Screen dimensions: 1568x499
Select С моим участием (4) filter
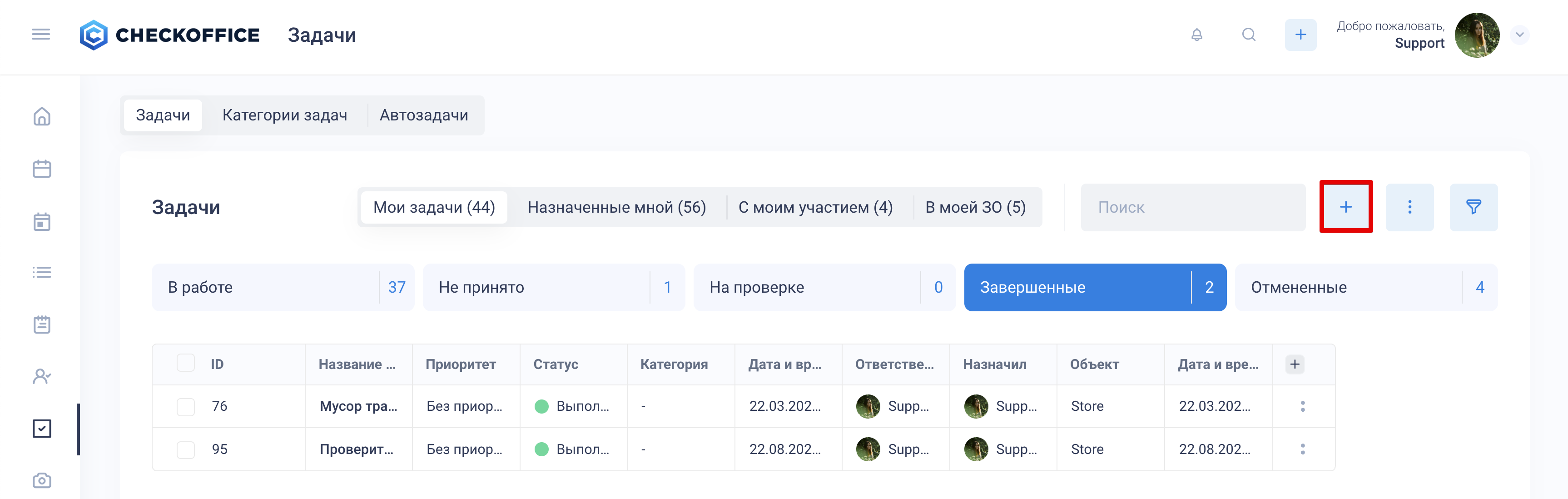click(816, 207)
